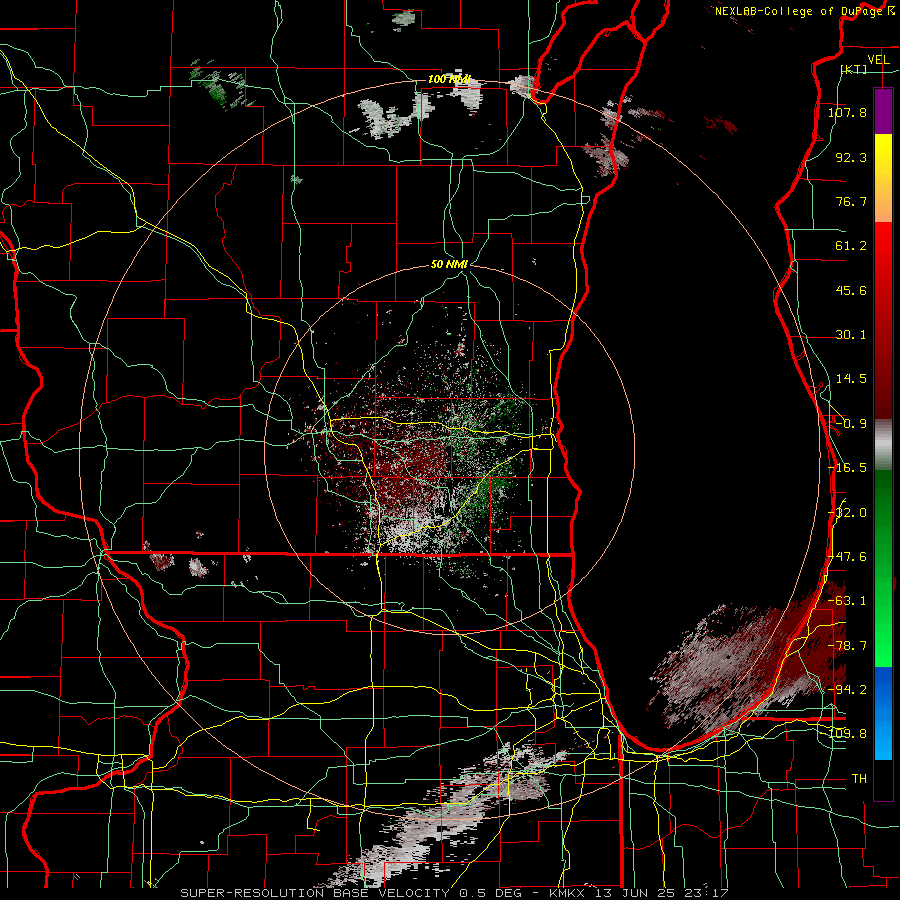Click the VEL legend title
The image size is (900, 900).
pos(878,60)
